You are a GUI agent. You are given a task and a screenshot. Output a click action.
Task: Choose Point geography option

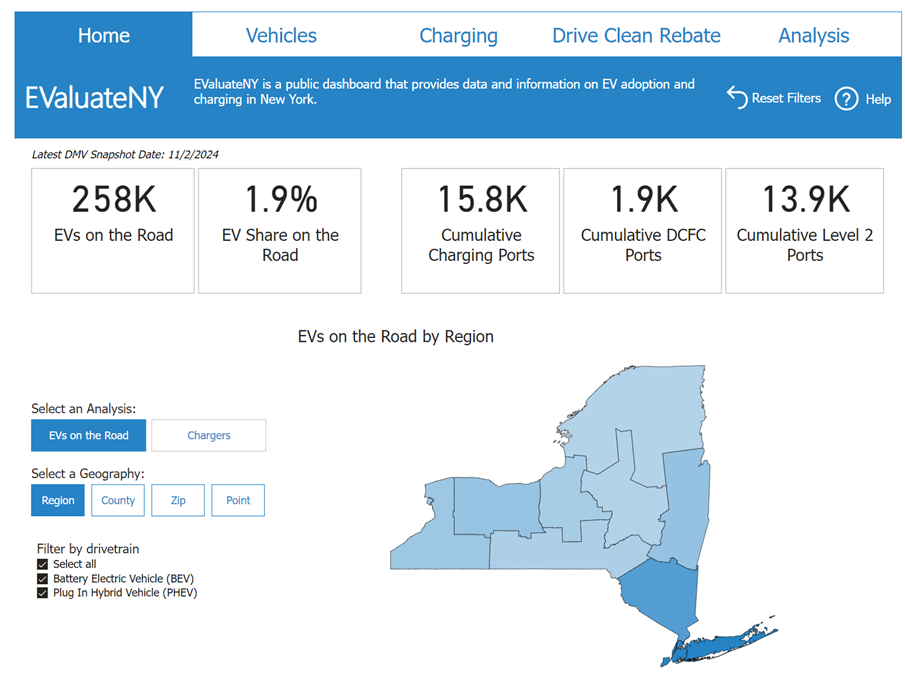coord(238,500)
